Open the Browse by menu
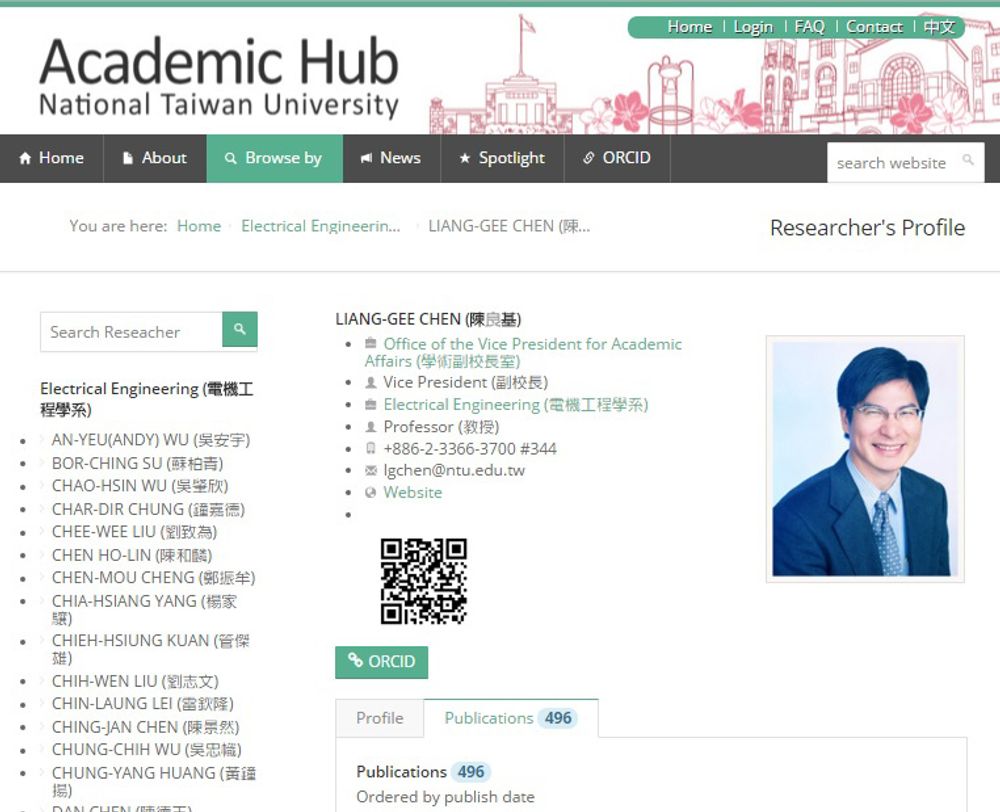Image resolution: width=1000 pixels, height=812 pixels. click(275, 158)
